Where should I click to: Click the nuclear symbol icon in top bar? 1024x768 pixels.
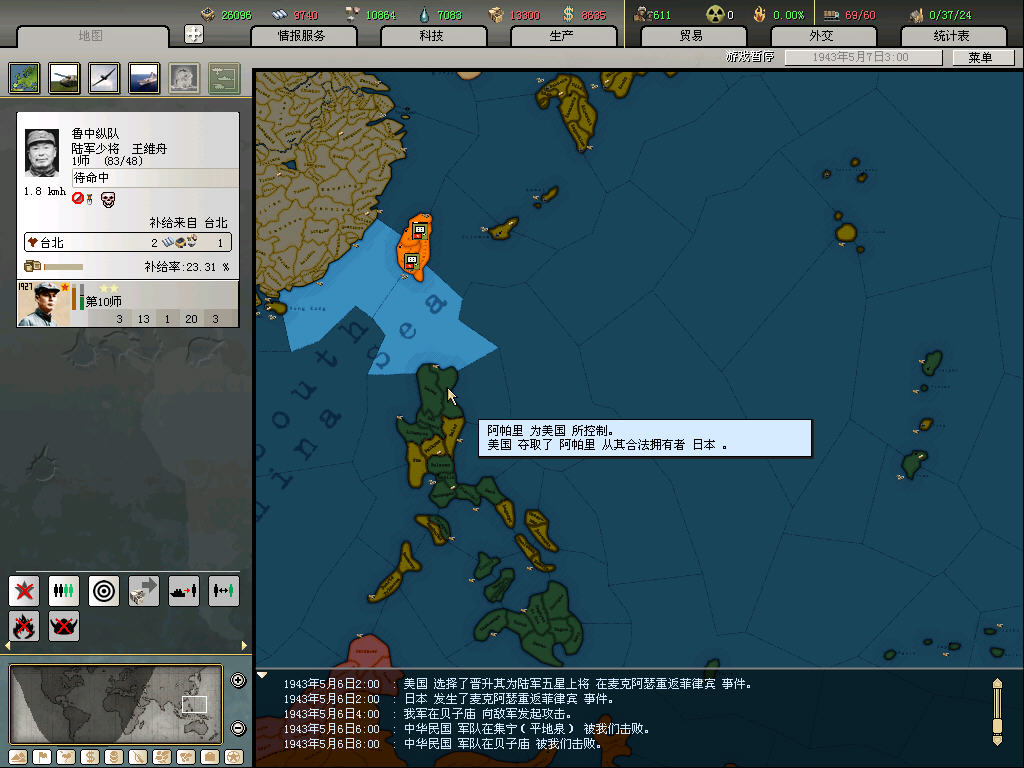[x=715, y=14]
